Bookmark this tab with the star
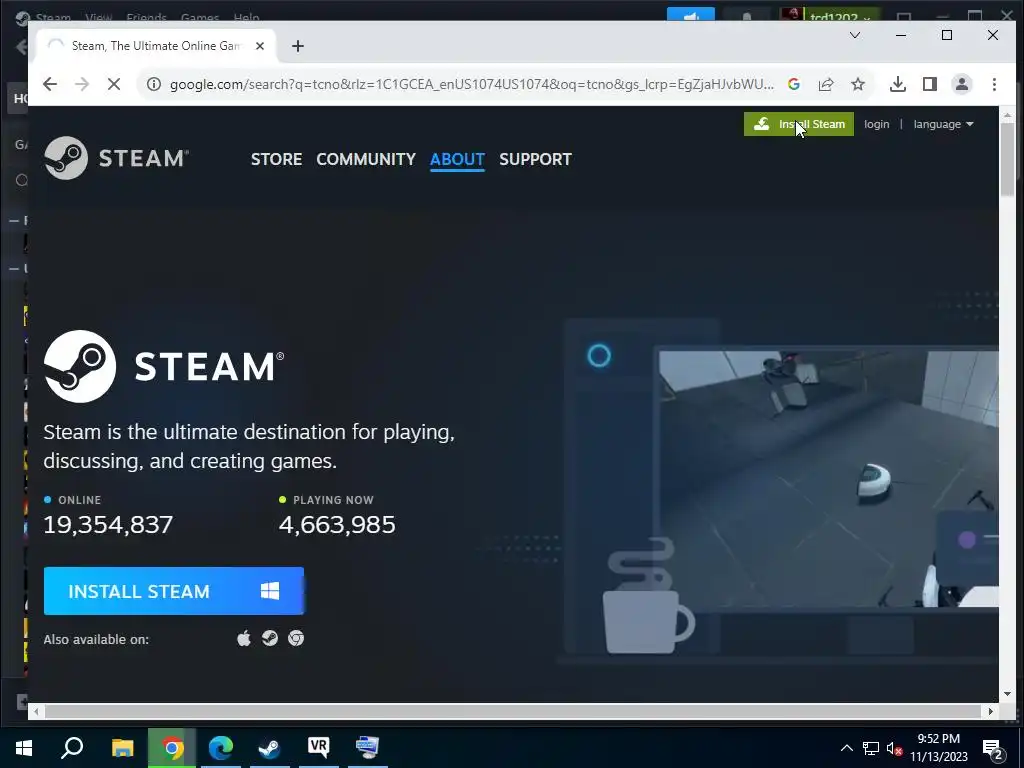 pyautogui.click(x=858, y=84)
